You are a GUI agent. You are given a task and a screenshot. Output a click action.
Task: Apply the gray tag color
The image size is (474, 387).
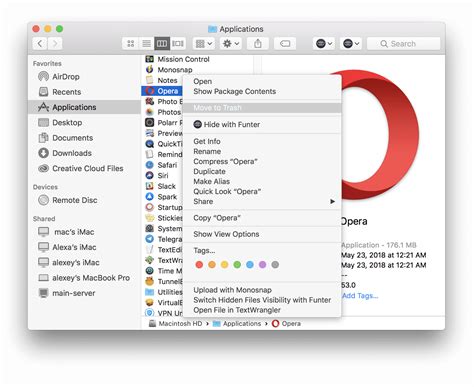click(275, 265)
